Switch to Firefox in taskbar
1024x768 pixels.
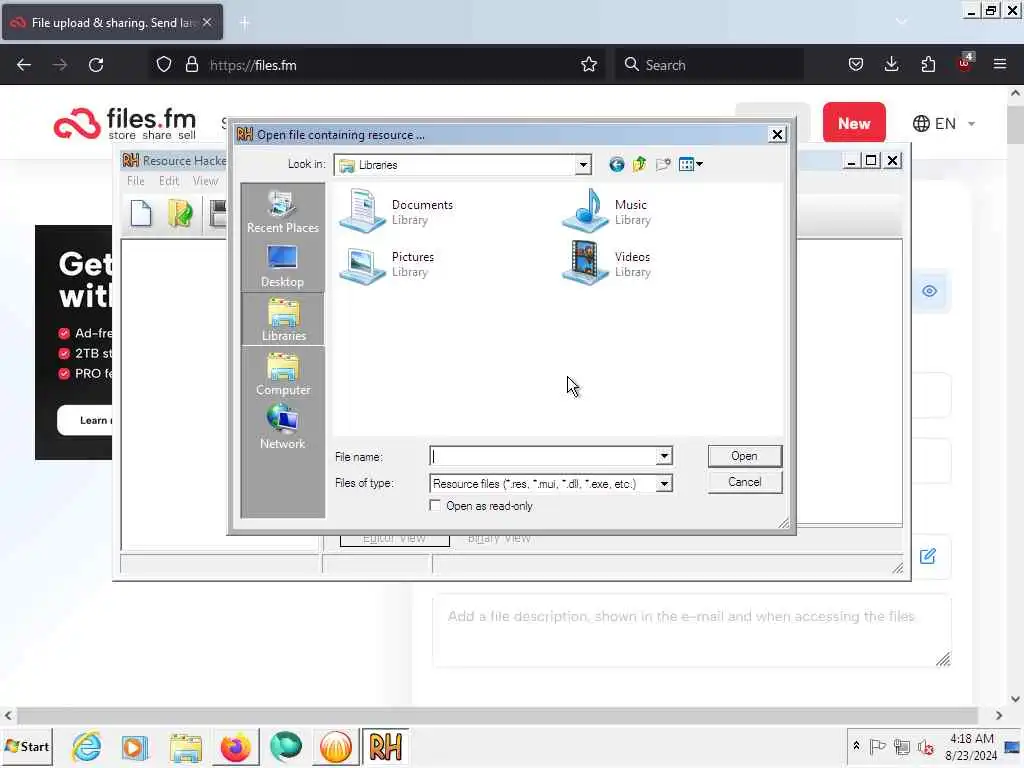pyautogui.click(x=235, y=746)
